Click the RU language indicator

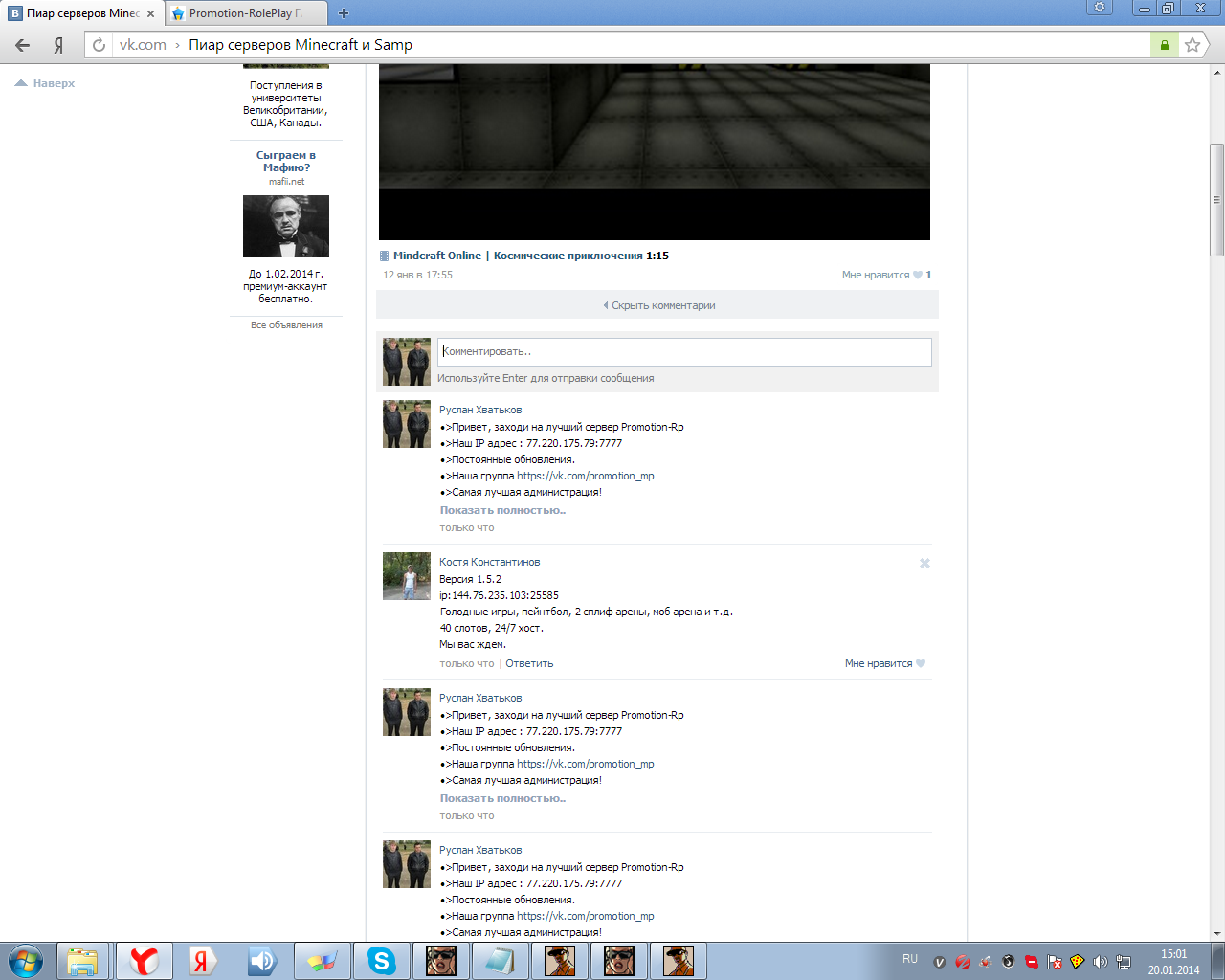910,959
